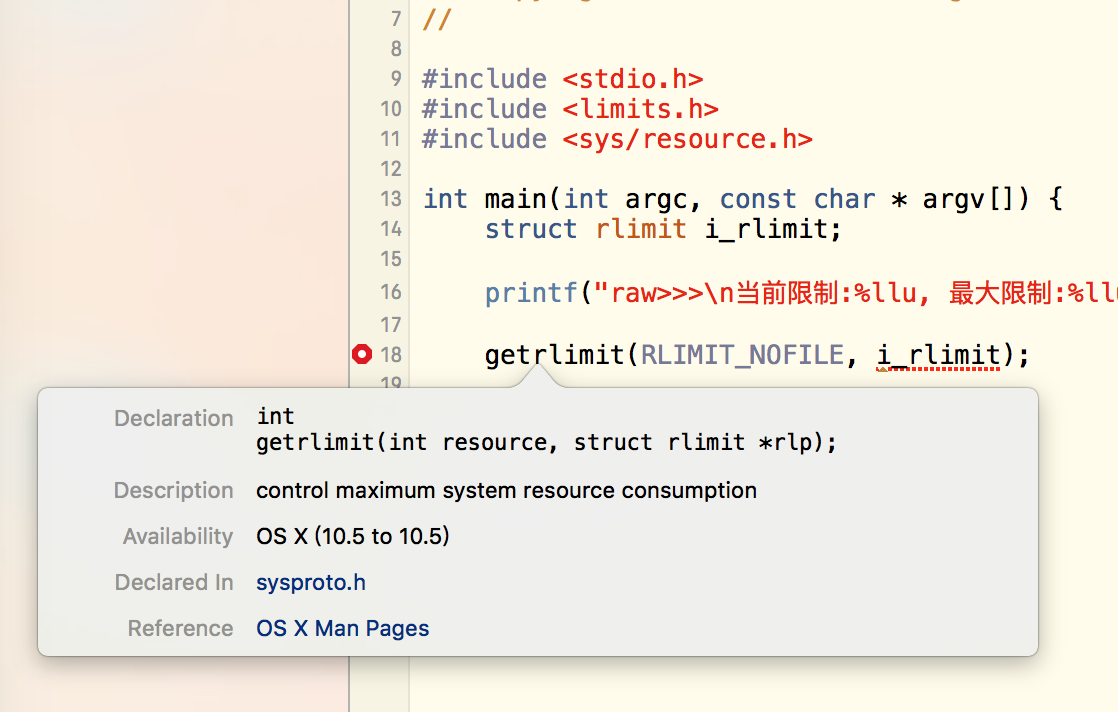Click the main function name on line 13

516,199
